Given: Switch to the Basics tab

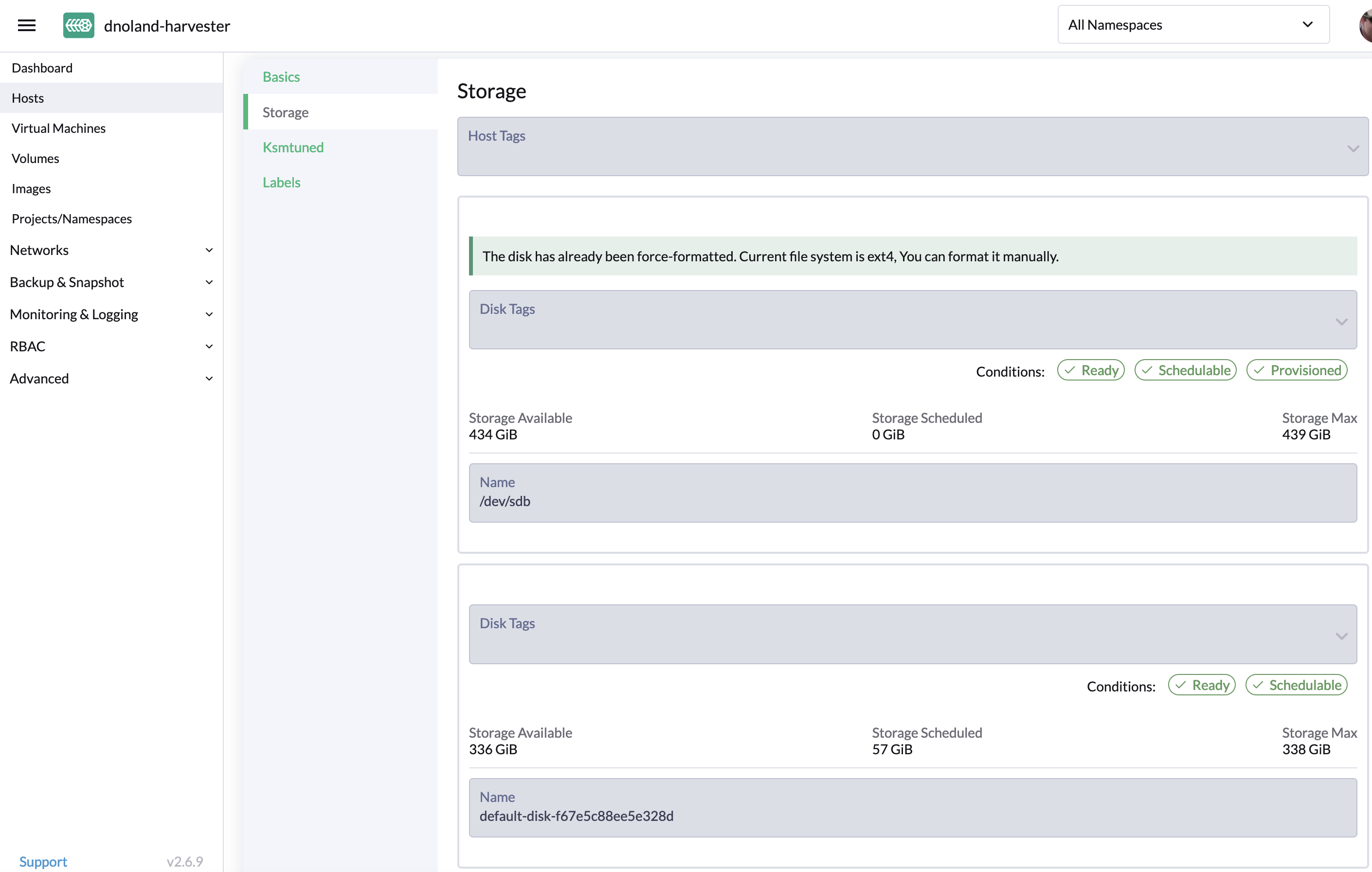Looking at the screenshot, I should coord(281,77).
